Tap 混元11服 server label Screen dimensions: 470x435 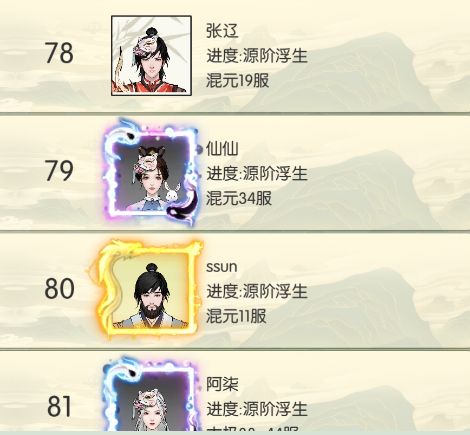[x=236, y=316]
